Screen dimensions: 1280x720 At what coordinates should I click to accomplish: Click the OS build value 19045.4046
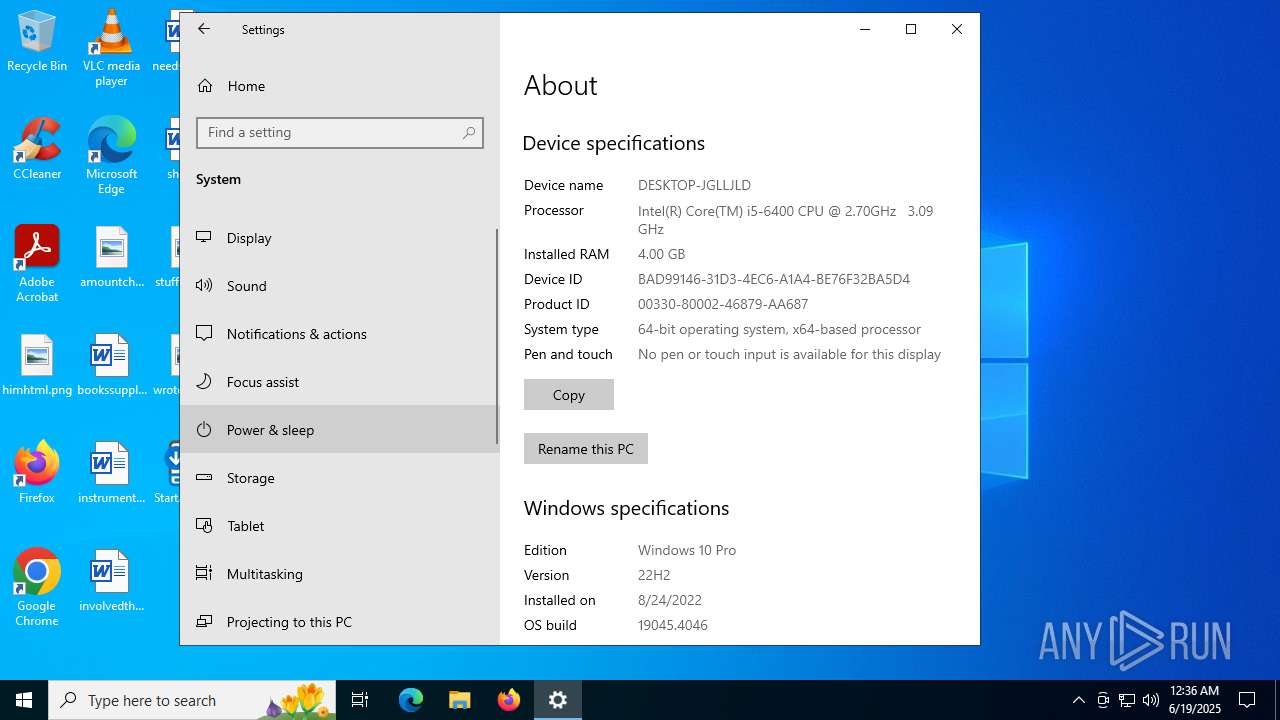673,625
